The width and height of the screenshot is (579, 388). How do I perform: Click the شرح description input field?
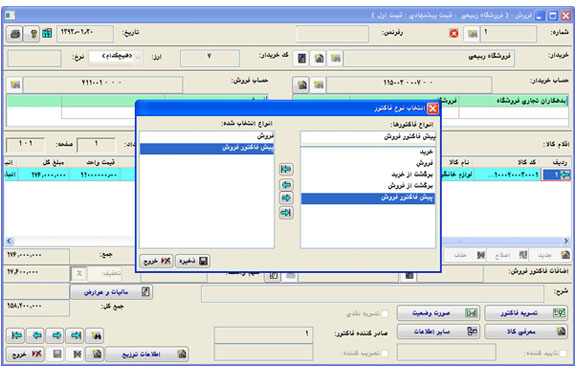click(372, 294)
